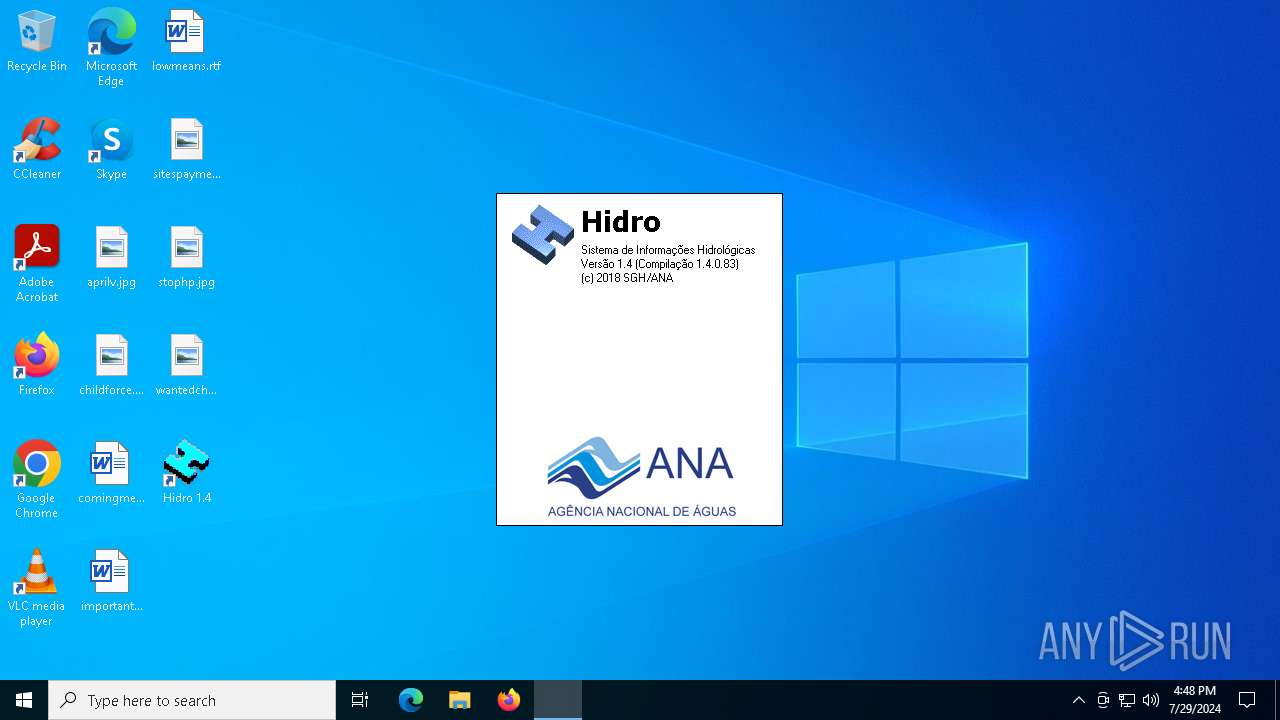Click the Hidro logo in splash screen

click(543, 234)
